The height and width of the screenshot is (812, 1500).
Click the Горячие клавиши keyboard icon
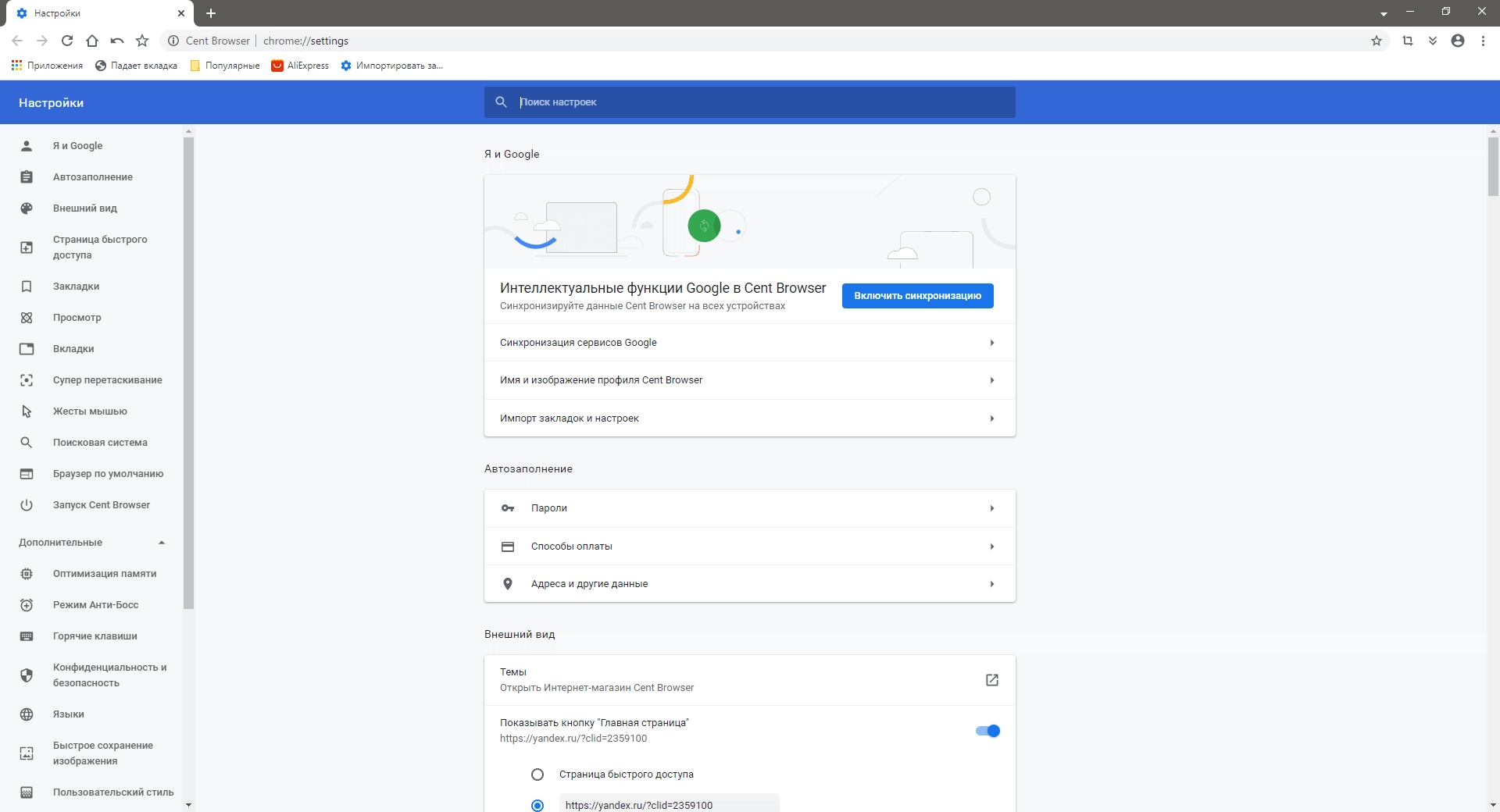pos(27,636)
